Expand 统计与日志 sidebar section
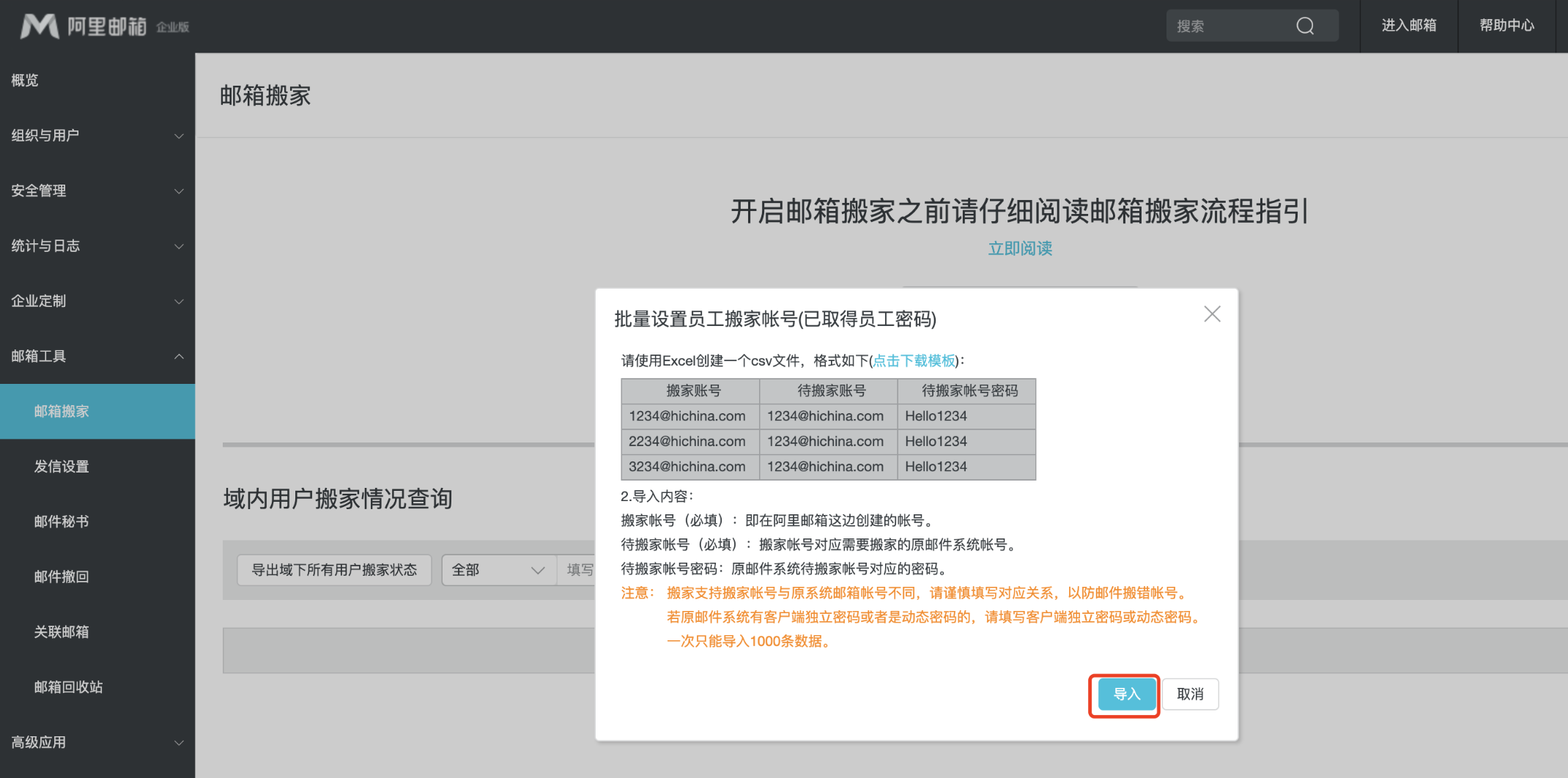This screenshot has width=1568, height=778. [97, 245]
